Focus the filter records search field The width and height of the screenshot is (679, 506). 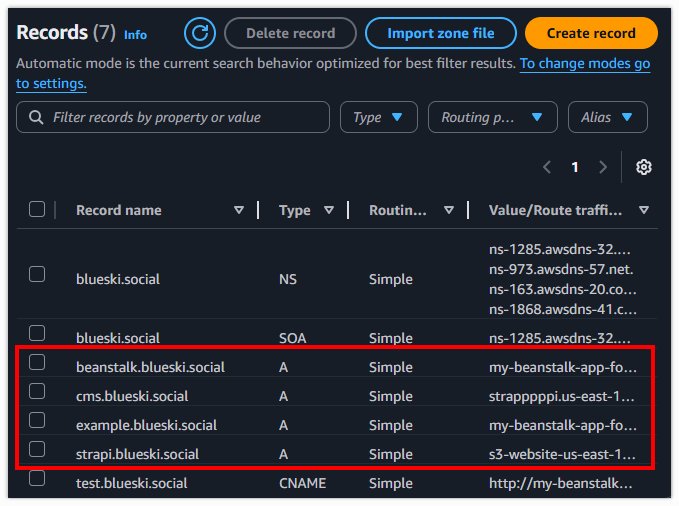pos(180,117)
